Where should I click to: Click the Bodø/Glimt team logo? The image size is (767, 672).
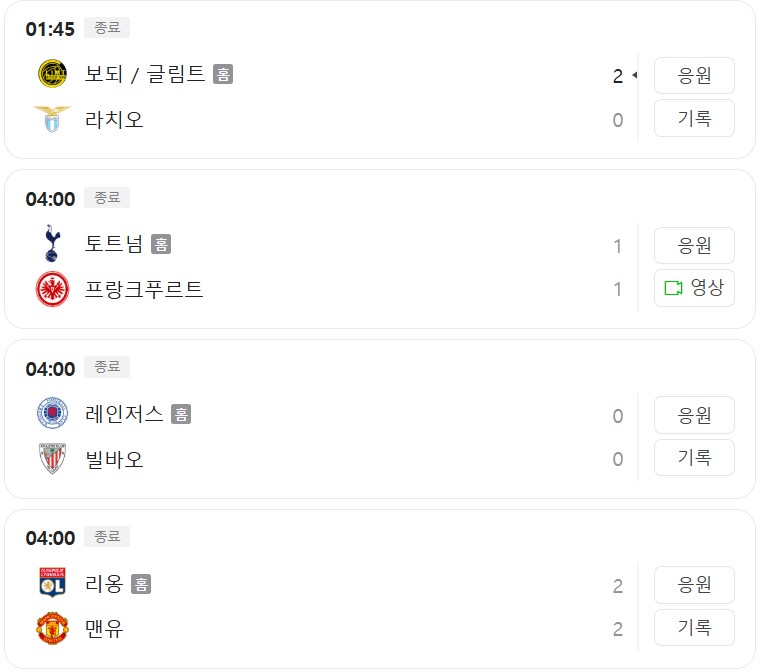click(x=52, y=74)
